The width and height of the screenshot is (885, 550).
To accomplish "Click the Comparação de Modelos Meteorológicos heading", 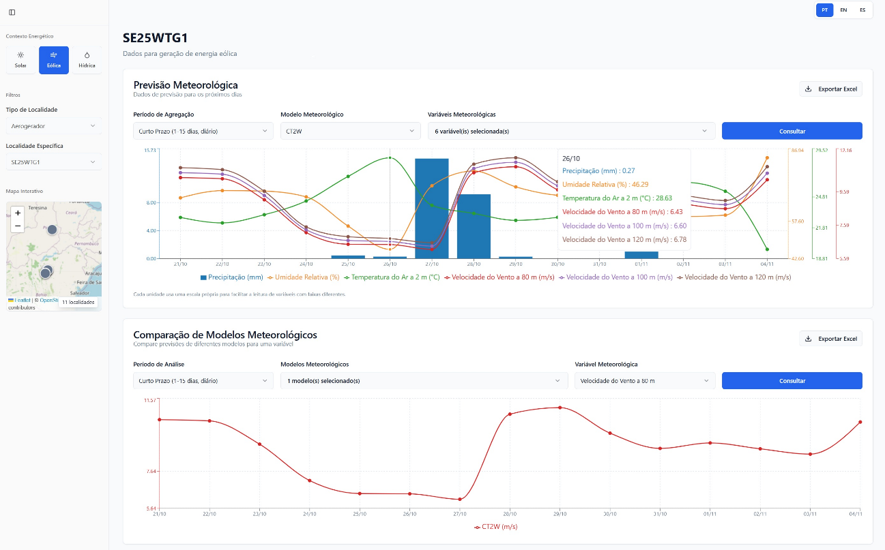I will point(225,334).
